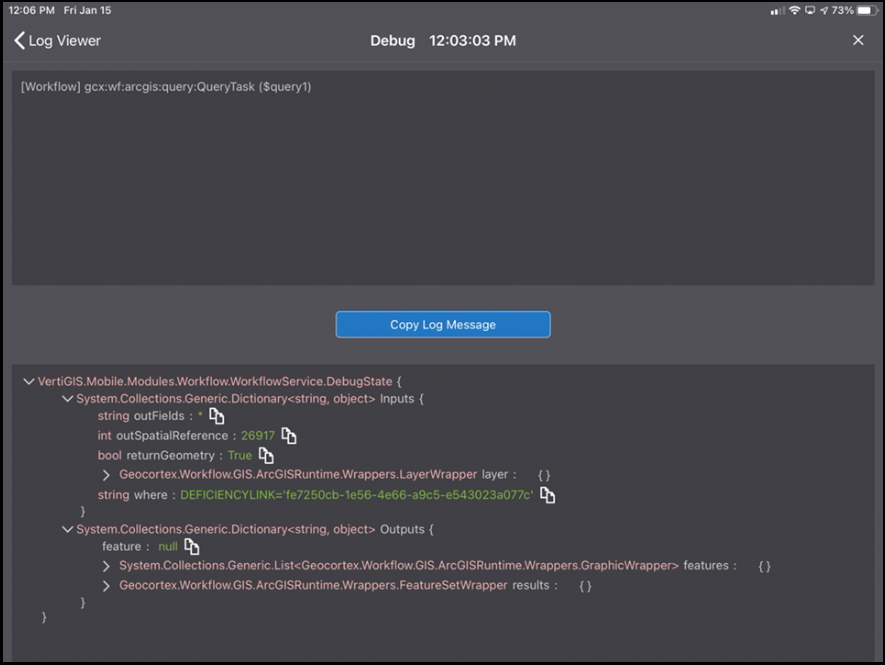Click the empty braces after layer
The image size is (885, 665).
click(x=544, y=475)
